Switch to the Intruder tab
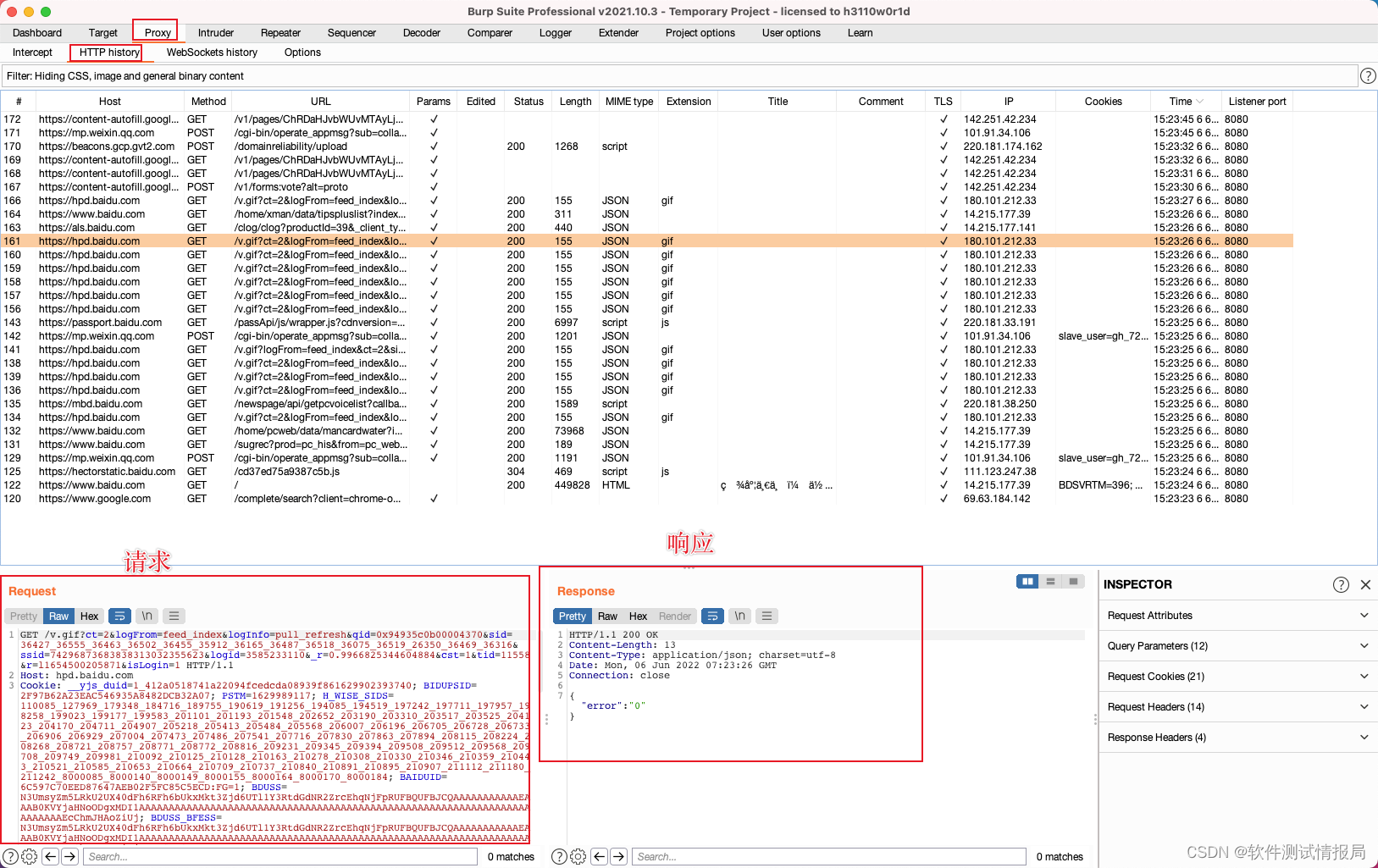The width and height of the screenshot is (1378, 868). click(216, 33)
